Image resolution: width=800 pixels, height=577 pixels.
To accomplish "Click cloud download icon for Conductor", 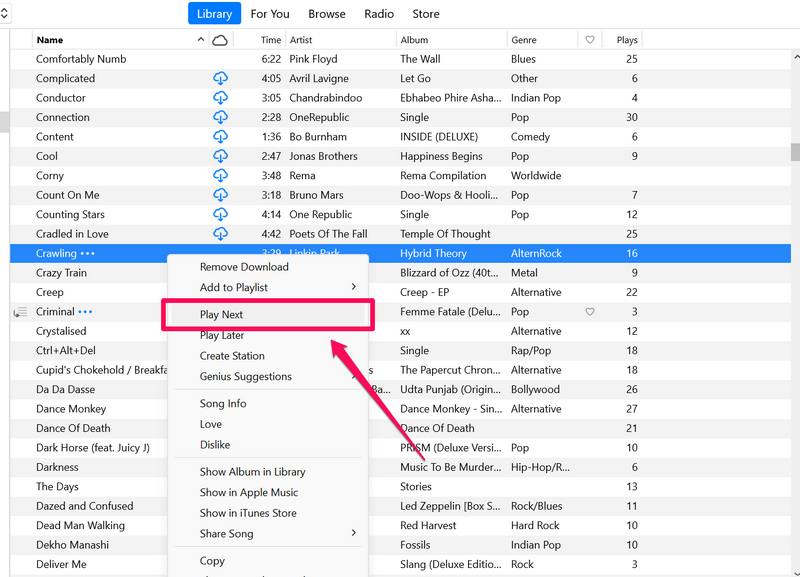I will pos(220,98).
